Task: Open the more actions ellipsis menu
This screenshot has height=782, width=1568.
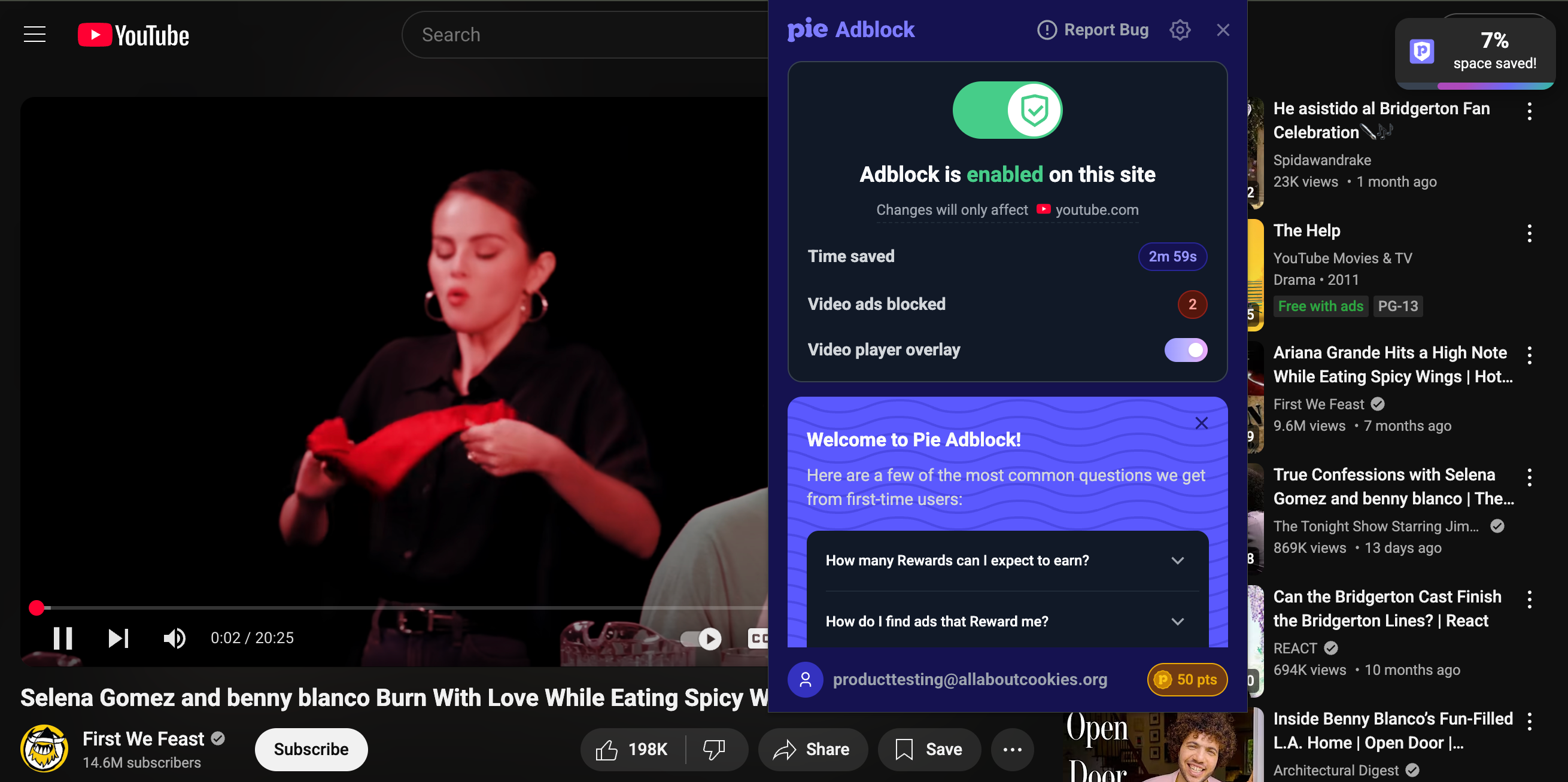Action: 1012,749
